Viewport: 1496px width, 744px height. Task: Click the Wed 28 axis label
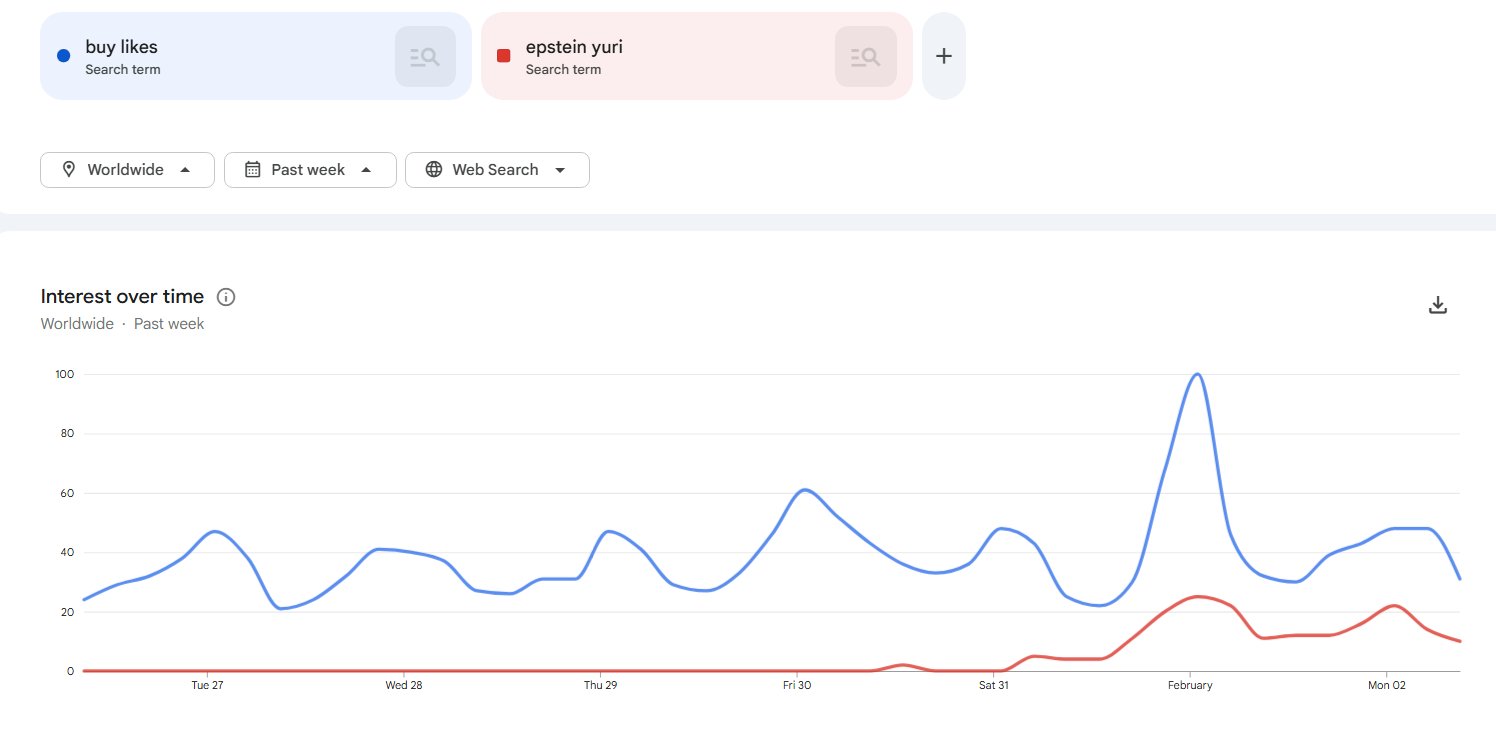click(403, 685)
